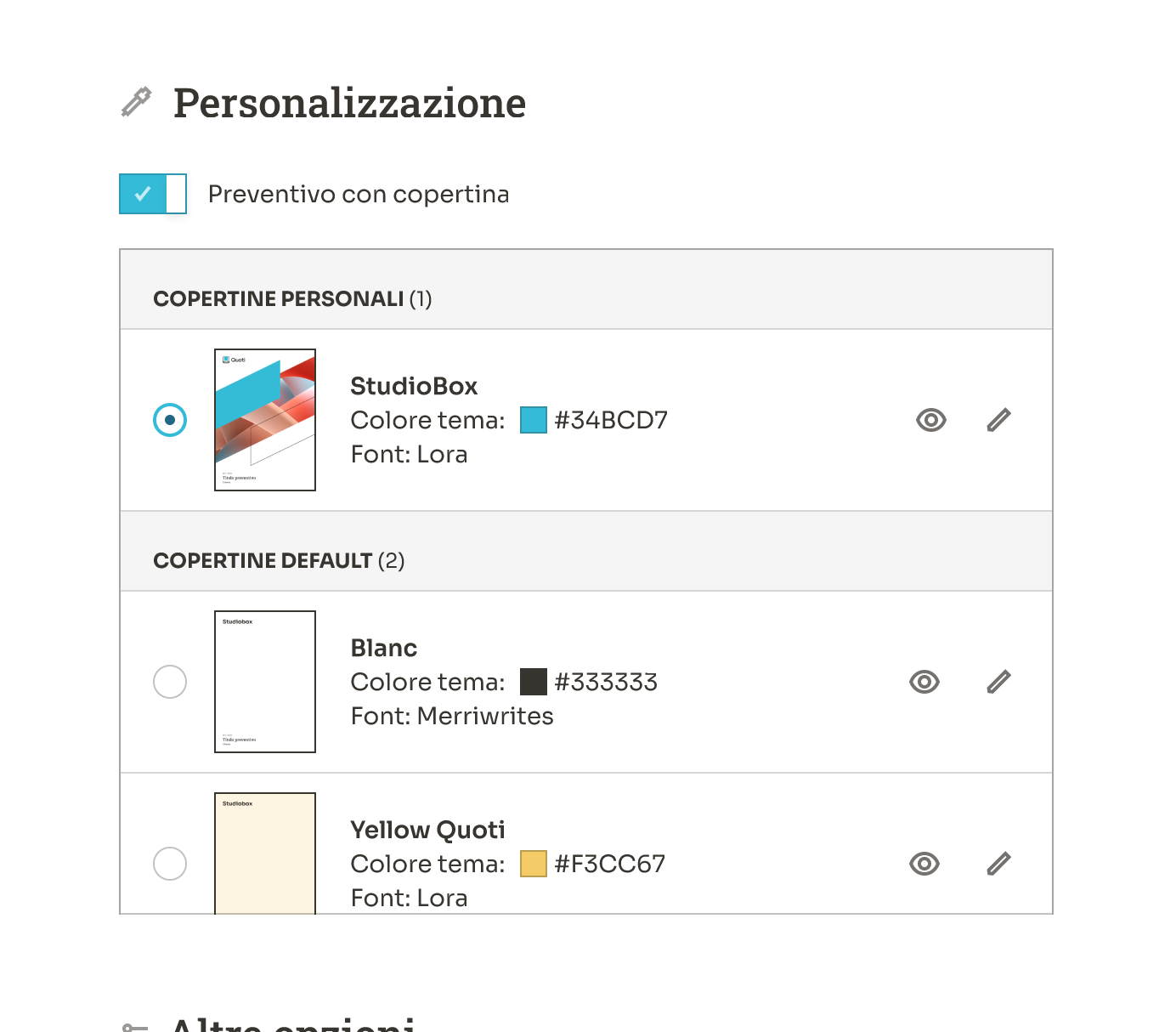Image resolution: width=1176 pixels, height=1032 pixels.
Task: Edit the StudioBox cover with pencil icon
Action: (x=999, y=420)
